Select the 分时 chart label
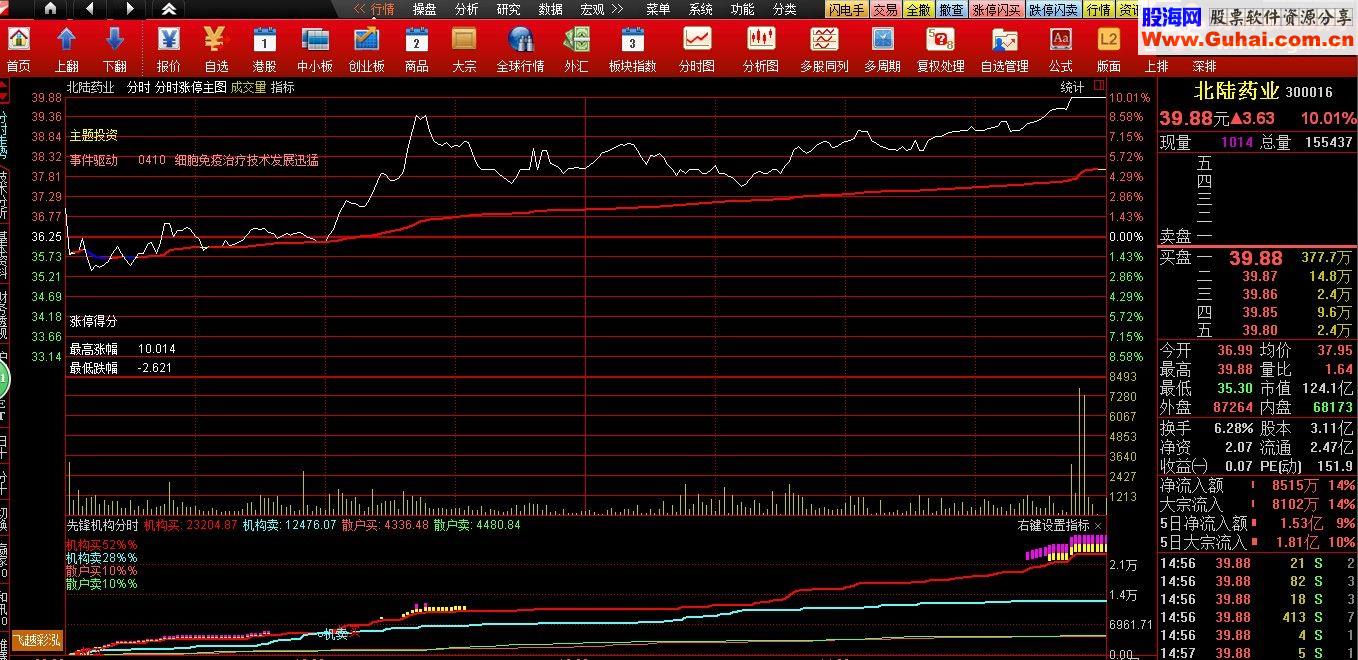Image resolution: width=1358 pixels, height=660 pixels. 137,87
